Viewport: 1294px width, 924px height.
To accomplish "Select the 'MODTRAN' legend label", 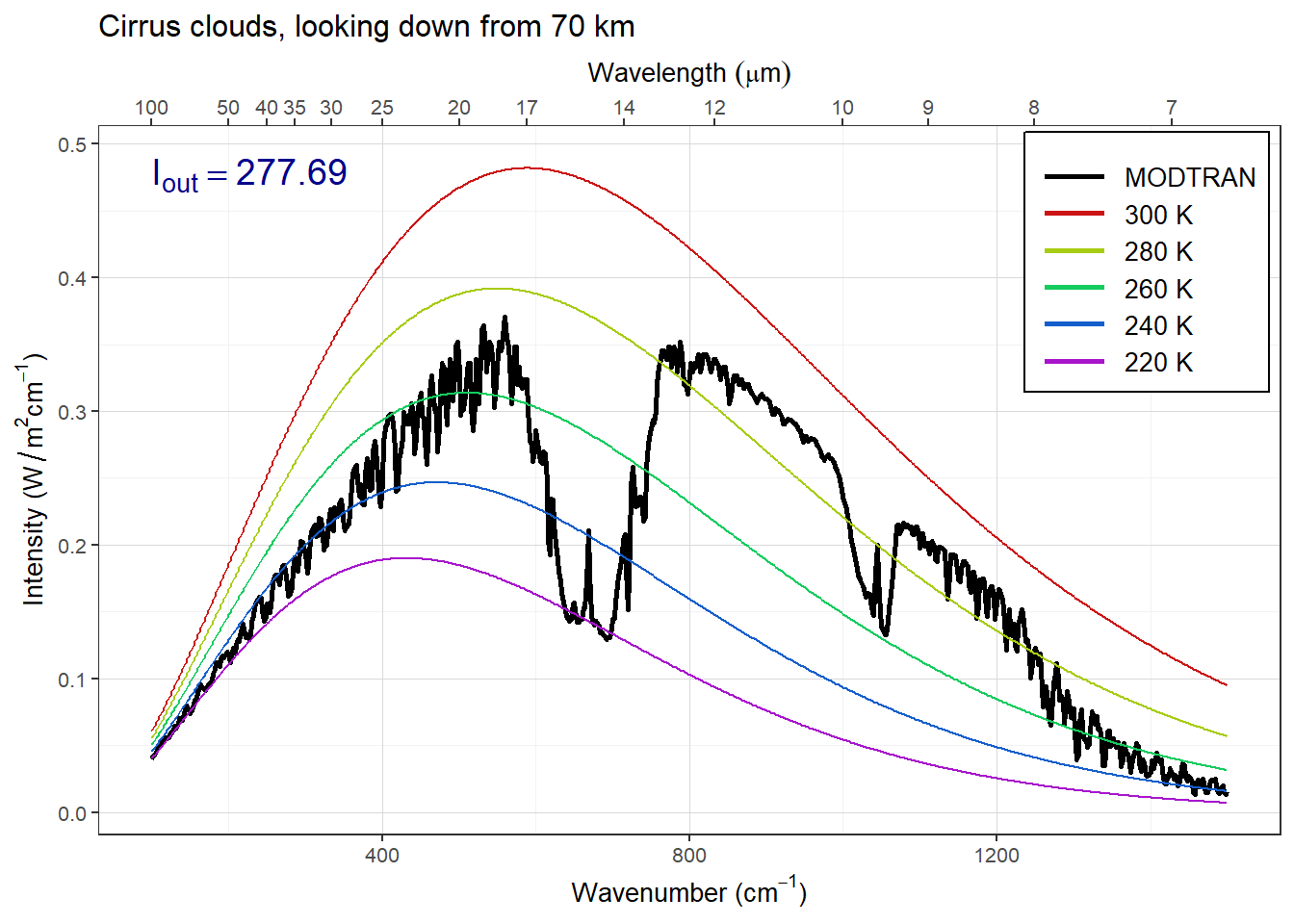I will click(x=1190, y=178).
